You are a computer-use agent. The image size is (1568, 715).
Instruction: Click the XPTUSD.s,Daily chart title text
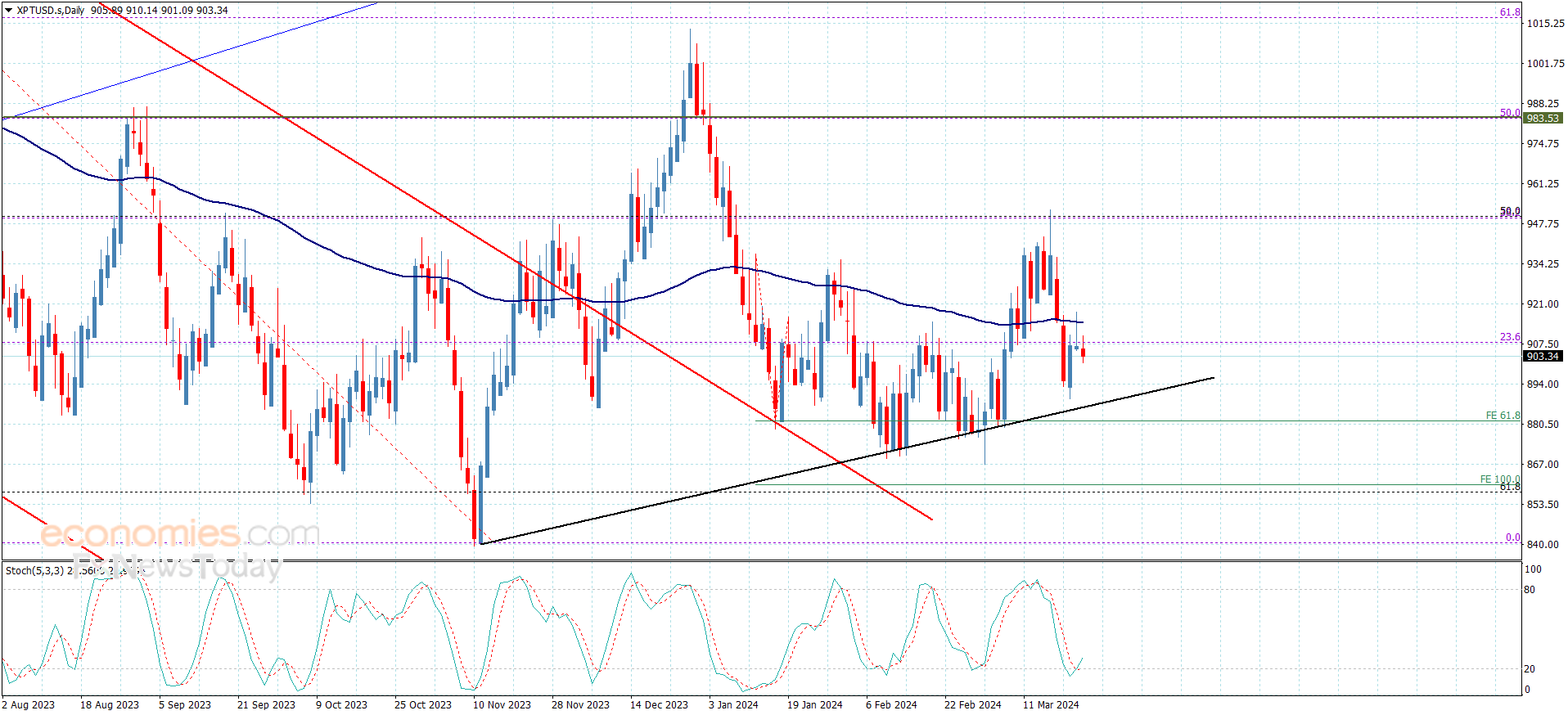coord(51,11)
